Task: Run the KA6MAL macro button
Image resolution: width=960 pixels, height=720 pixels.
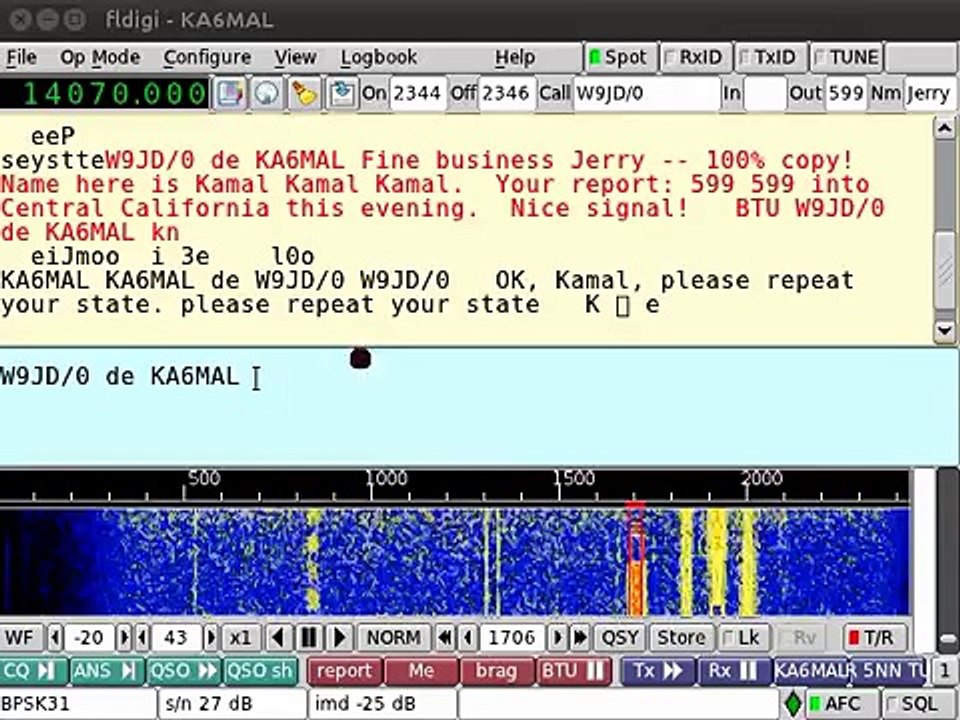Action: coord(811,671)
